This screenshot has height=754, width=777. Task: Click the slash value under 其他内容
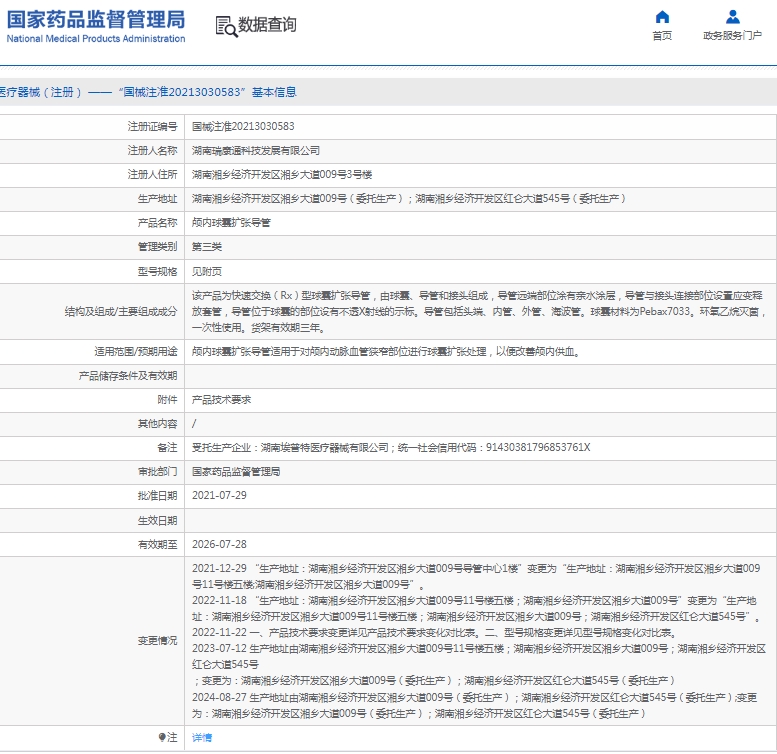(194, 424)
